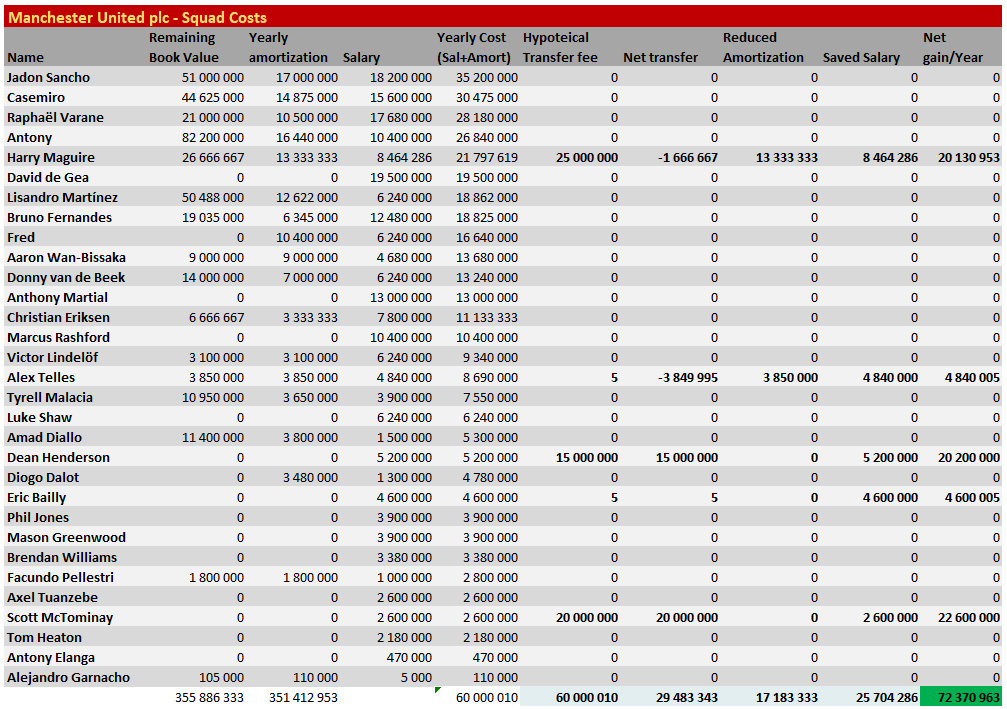
Task: Select the 'Fred' name cell
Action: tap(21, 238)
